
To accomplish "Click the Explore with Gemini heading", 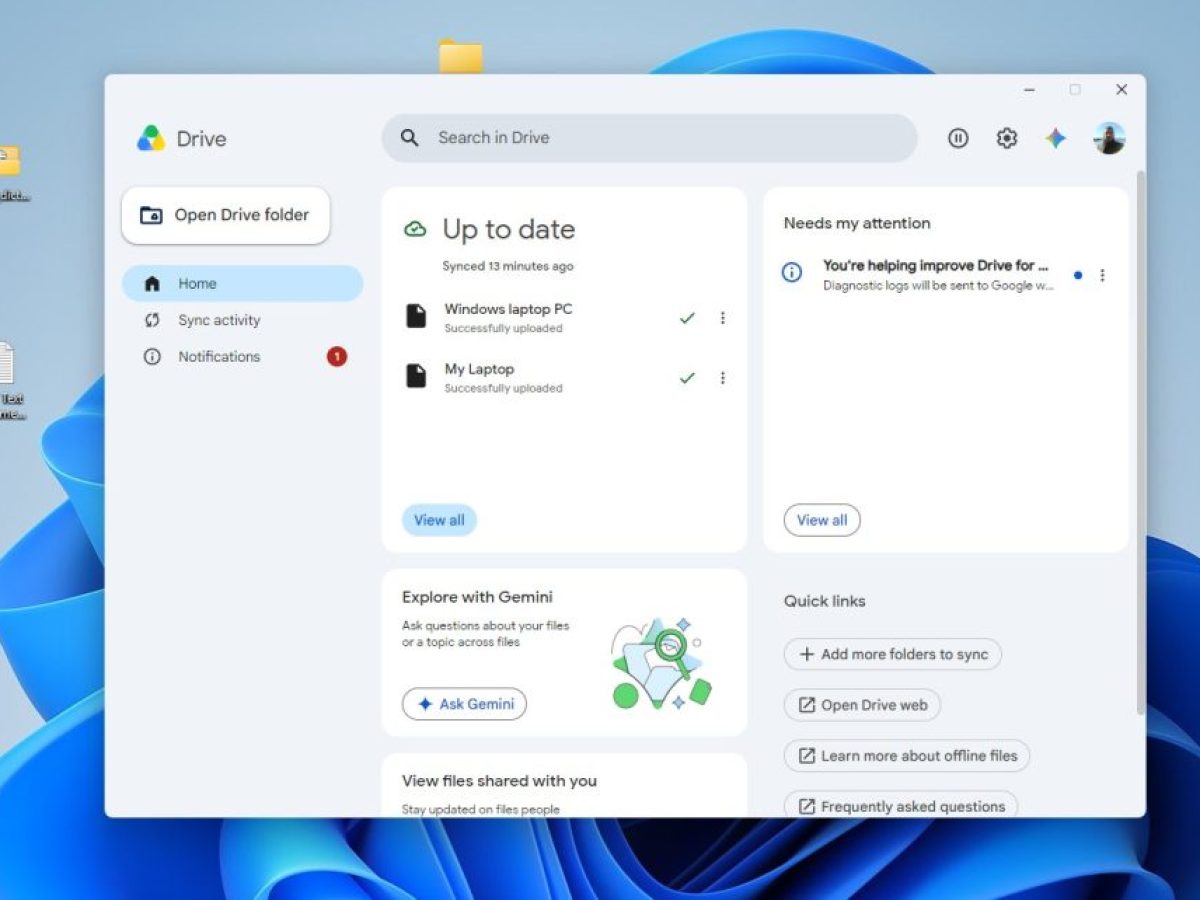I will click(x=477, y=597).
